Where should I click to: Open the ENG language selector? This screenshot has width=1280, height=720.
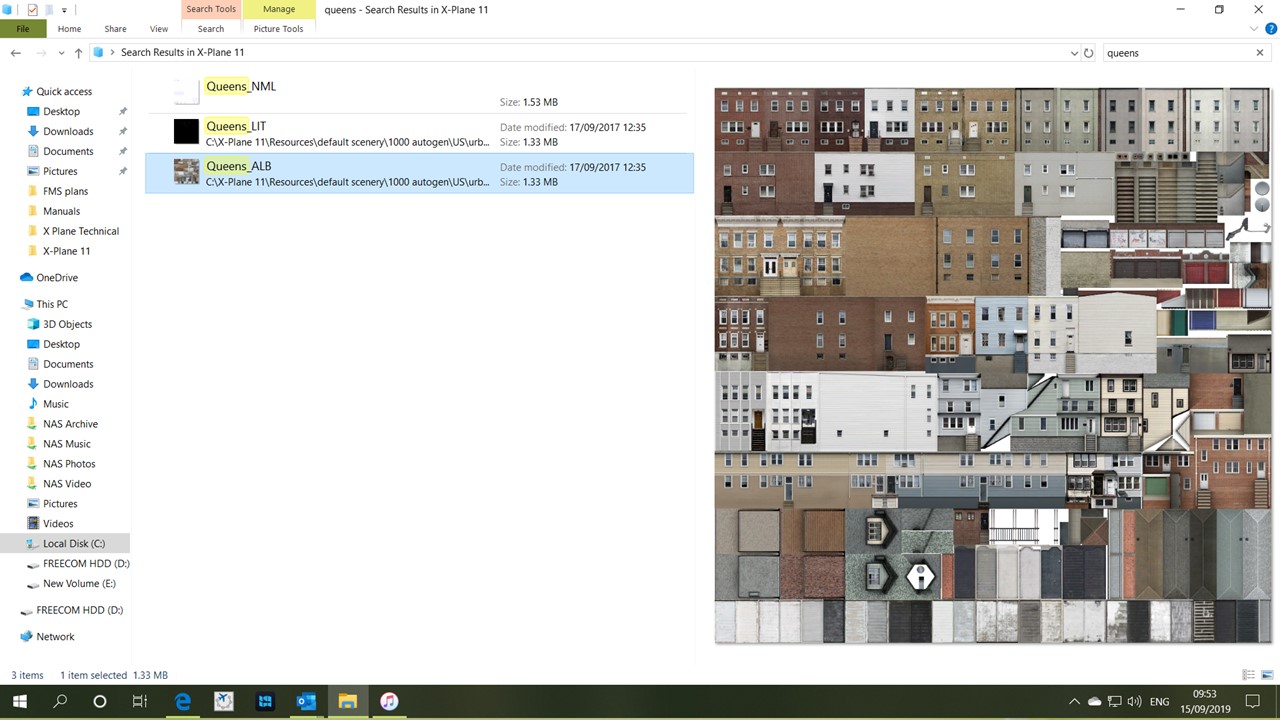click(x=1160, y=702)
